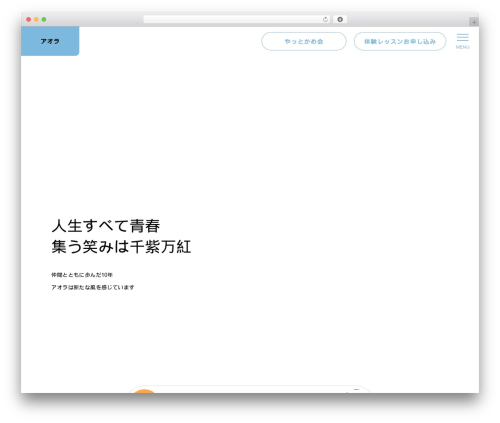Select text アオラは新たな風を感じています
Image resolution: width=500 pixels, height=423 pixels.
click(93, 287)
